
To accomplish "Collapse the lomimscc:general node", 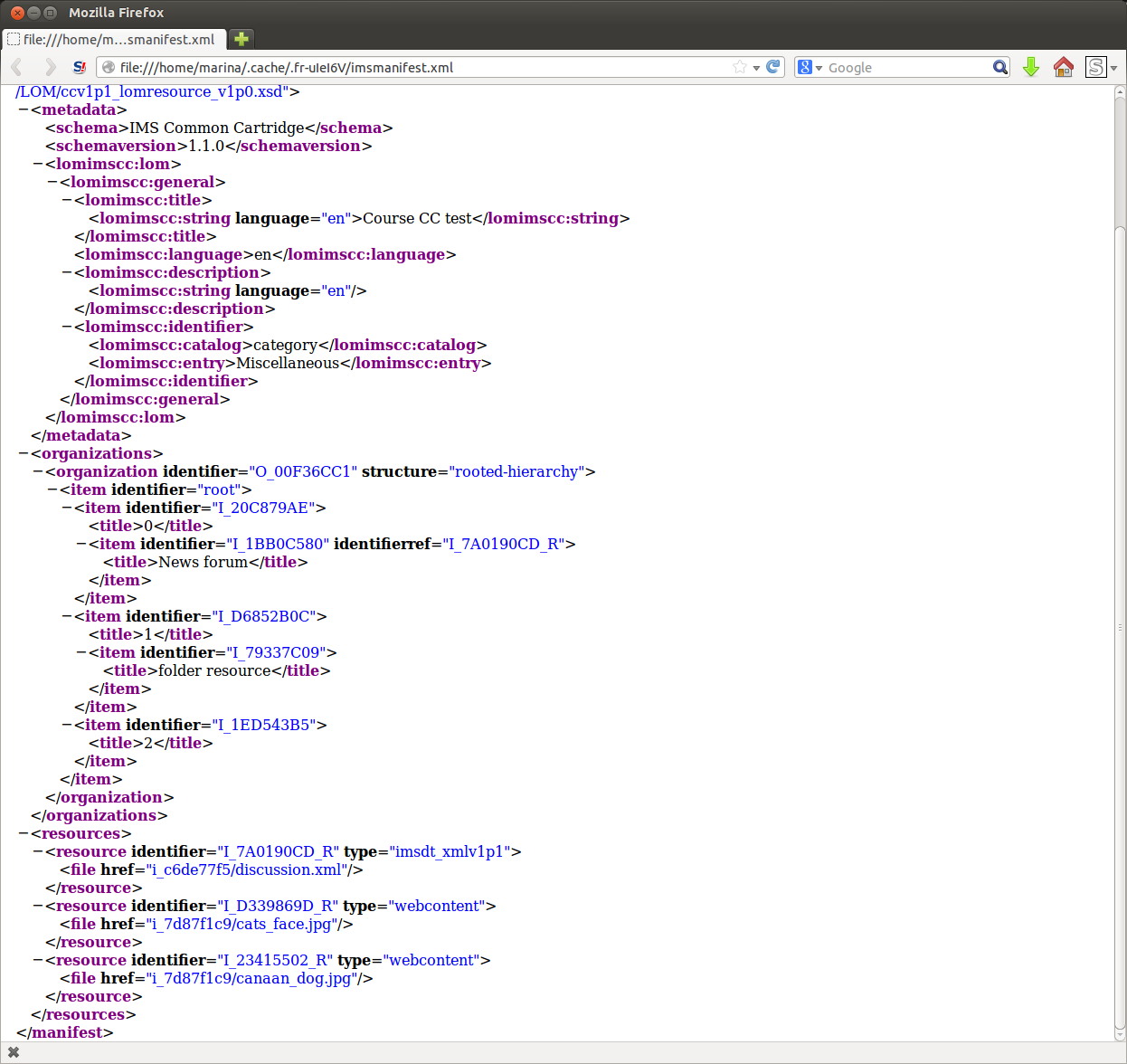I will click(x=52, y=182).
